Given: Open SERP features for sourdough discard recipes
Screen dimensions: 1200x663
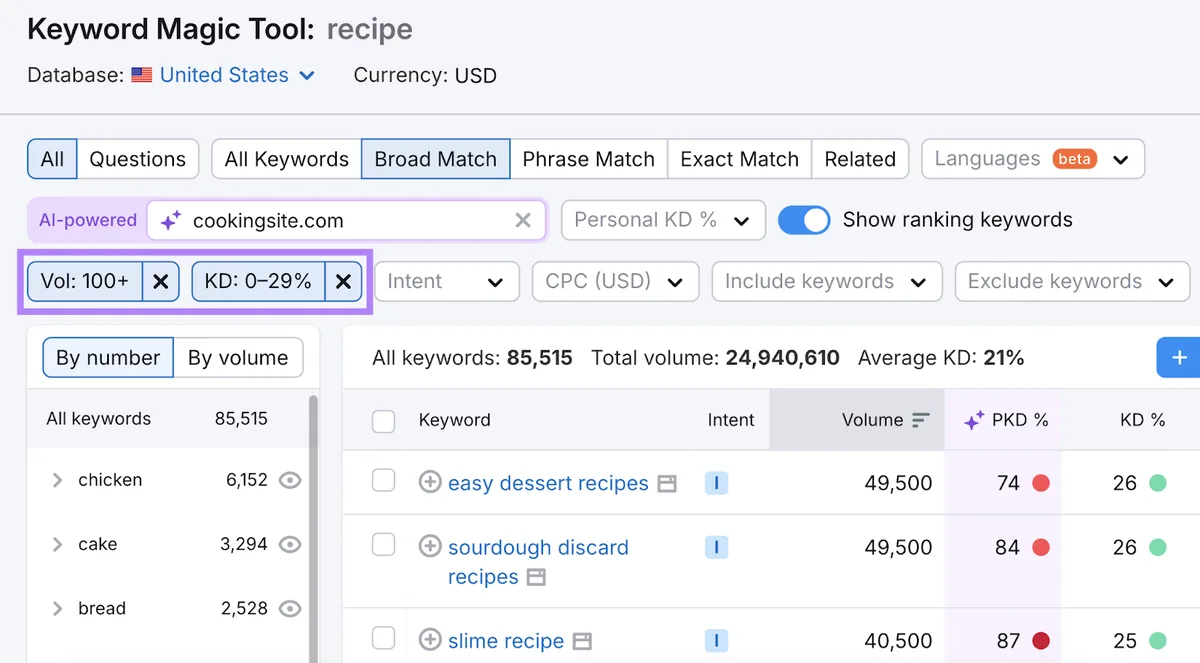Looking at the screenshot, I should [x=536, y=578].
